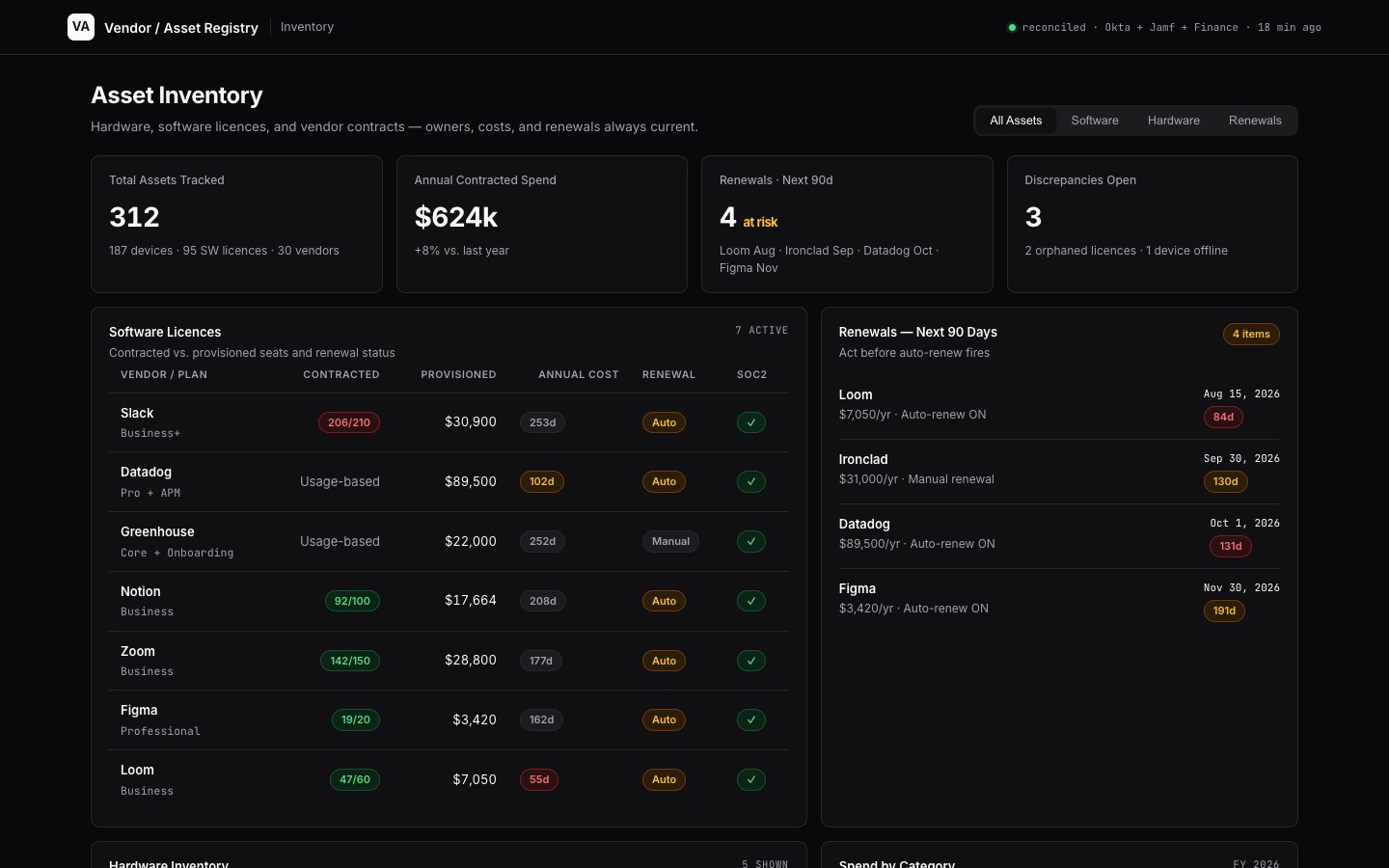The height and width of the screenshot is (868, 1389).
Task: Click the Zoom $28,800 annual cost
Action: [471, 660]
